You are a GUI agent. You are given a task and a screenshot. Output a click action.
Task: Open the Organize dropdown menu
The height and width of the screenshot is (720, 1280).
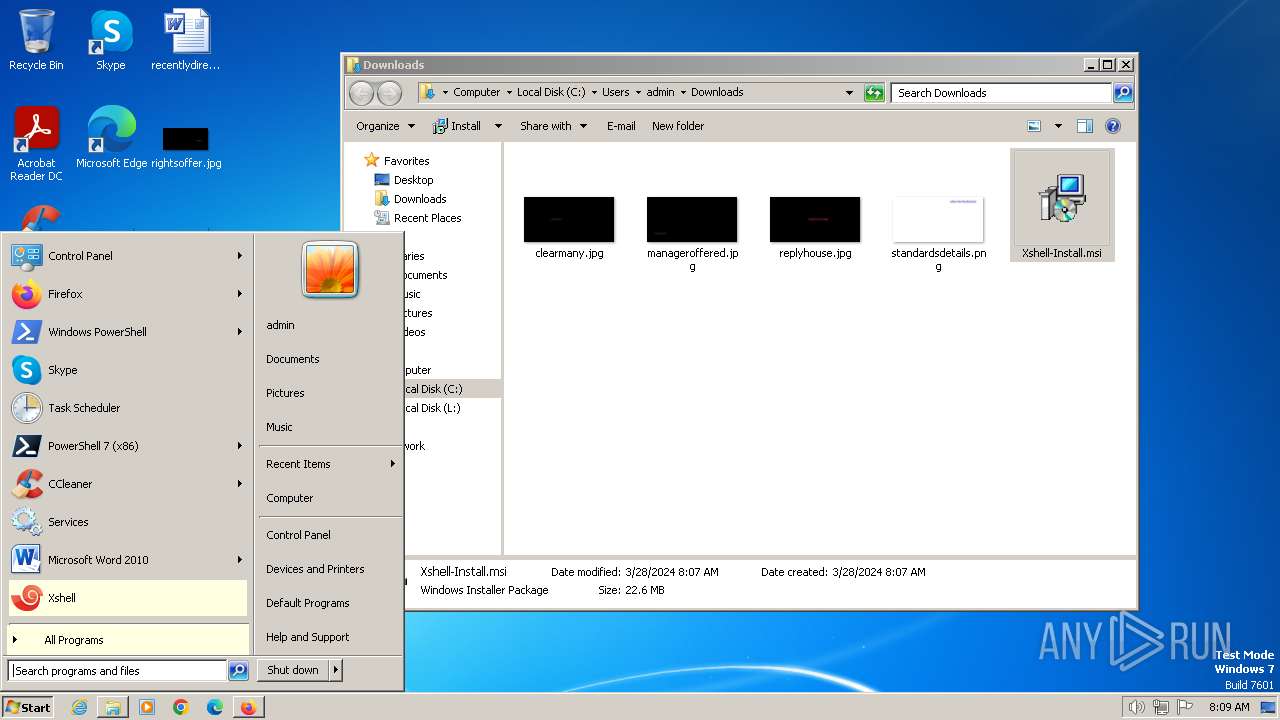385,126
